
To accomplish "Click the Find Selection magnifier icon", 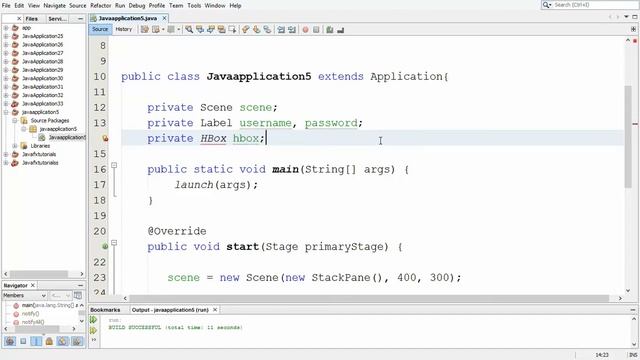I will pos(189,29).
